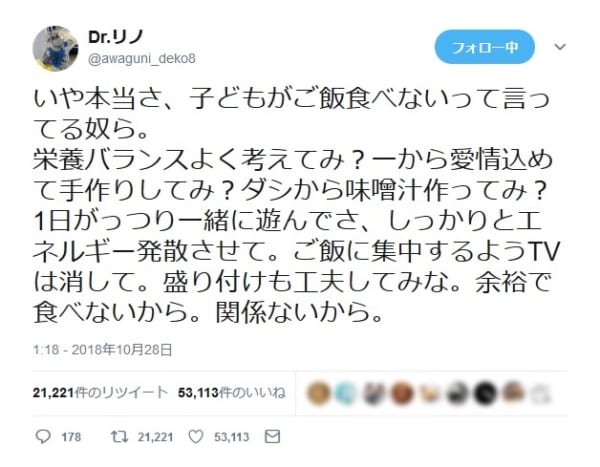This screenshot has height=467, width=600.
Task: Open the black circular liker avatar
Action: pyautogui.click(x=485, y=393)
